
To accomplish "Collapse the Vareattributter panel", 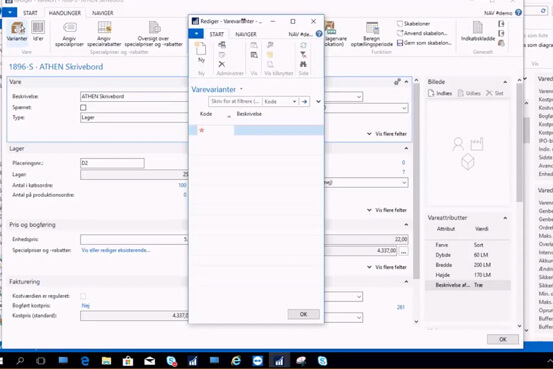I will coord(505,218).
